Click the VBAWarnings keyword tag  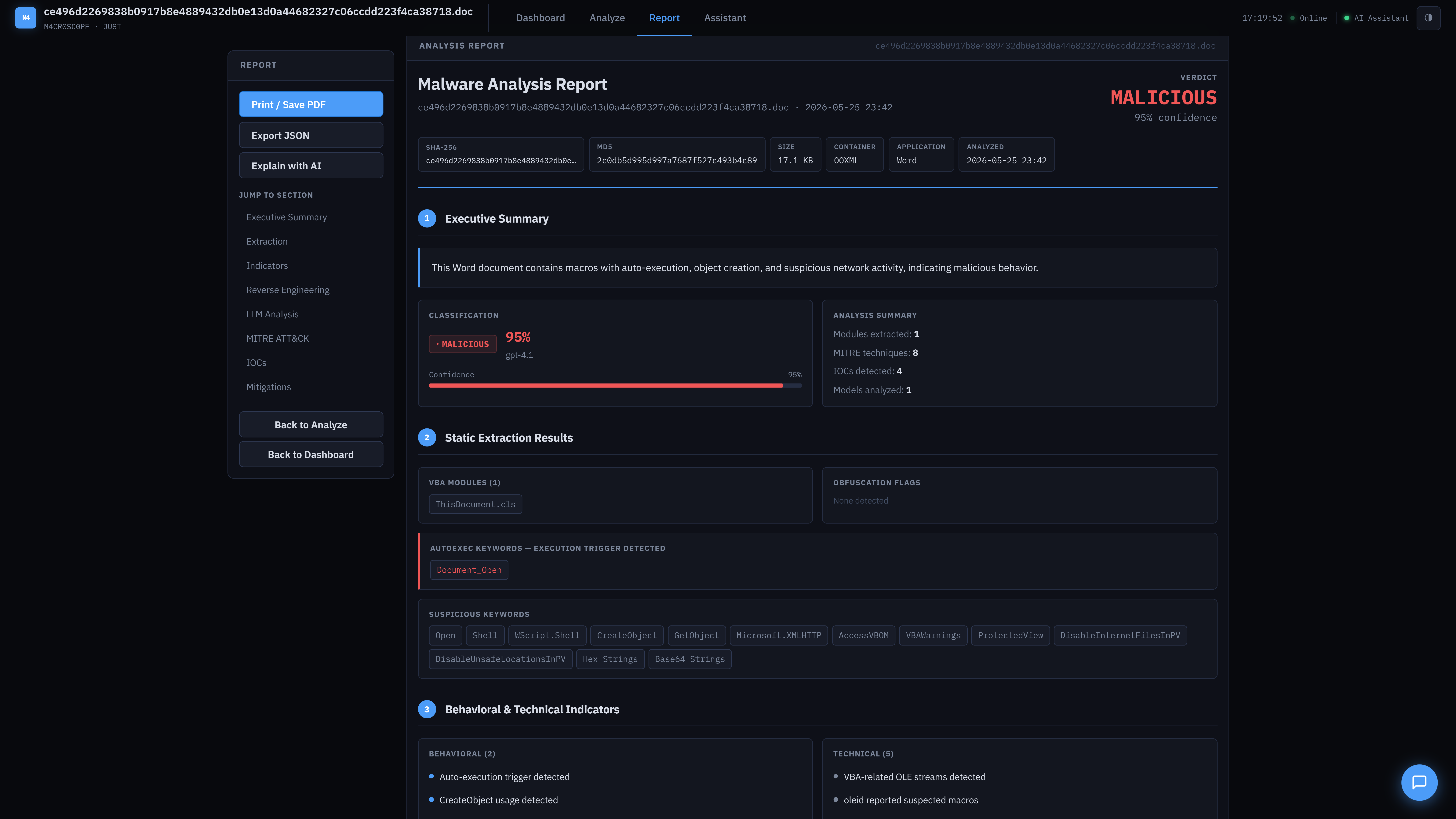pos(933,635)
